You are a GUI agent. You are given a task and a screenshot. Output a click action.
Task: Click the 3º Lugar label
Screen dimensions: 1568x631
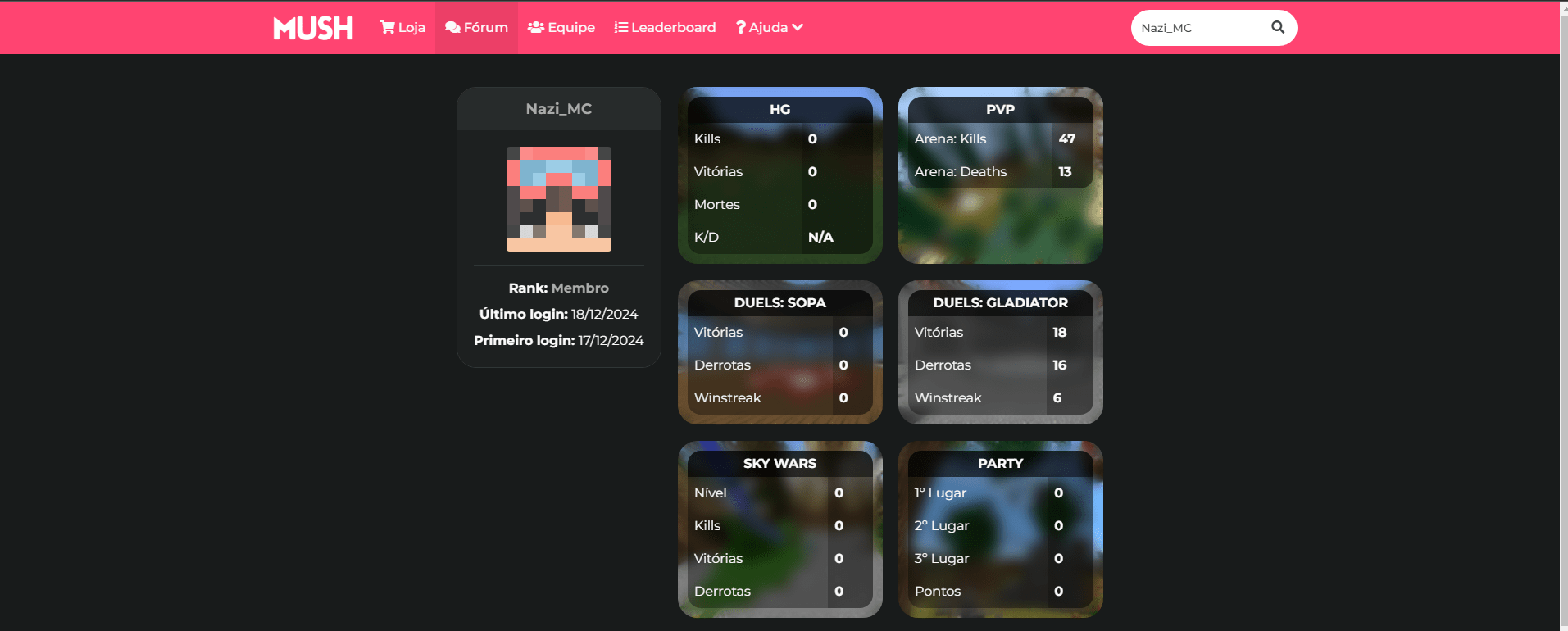click(x=942, y=558)
